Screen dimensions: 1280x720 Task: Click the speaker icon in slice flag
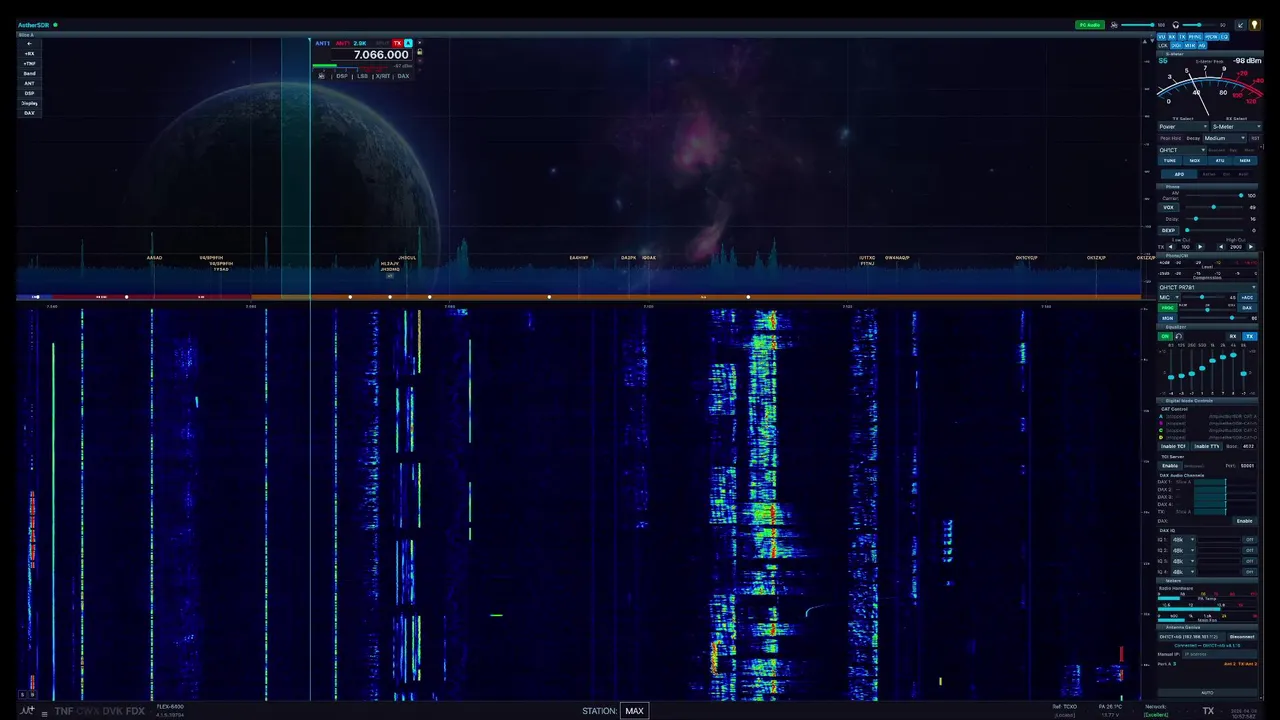pos(321,76)
